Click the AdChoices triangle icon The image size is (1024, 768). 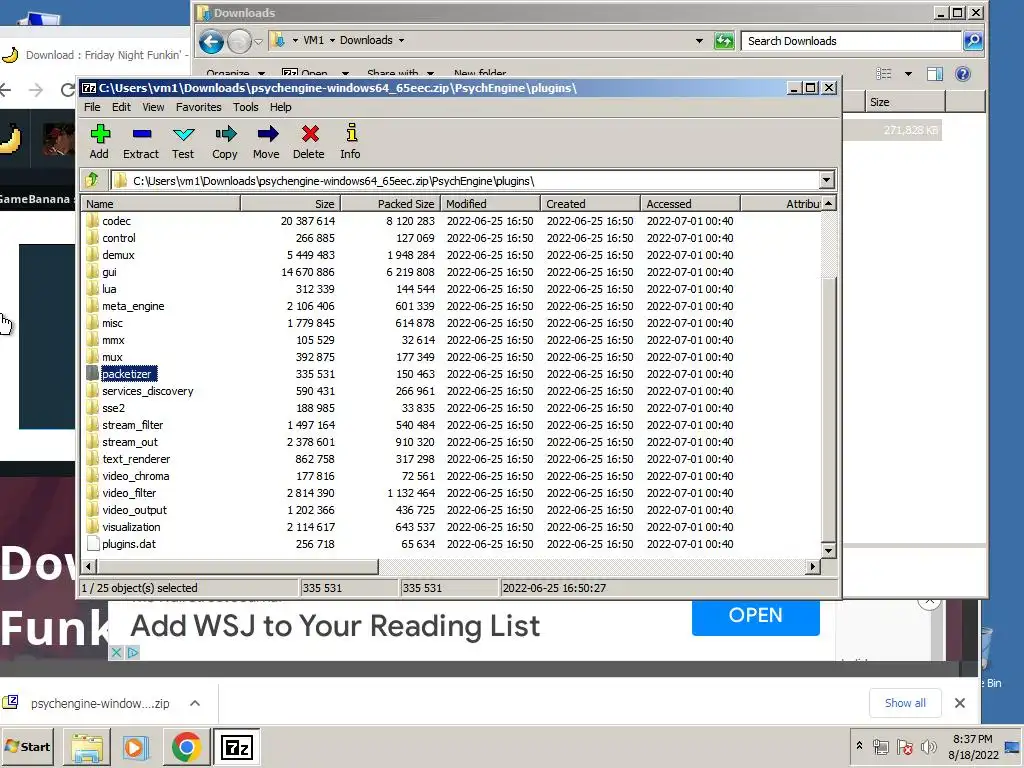coord(133,652)
